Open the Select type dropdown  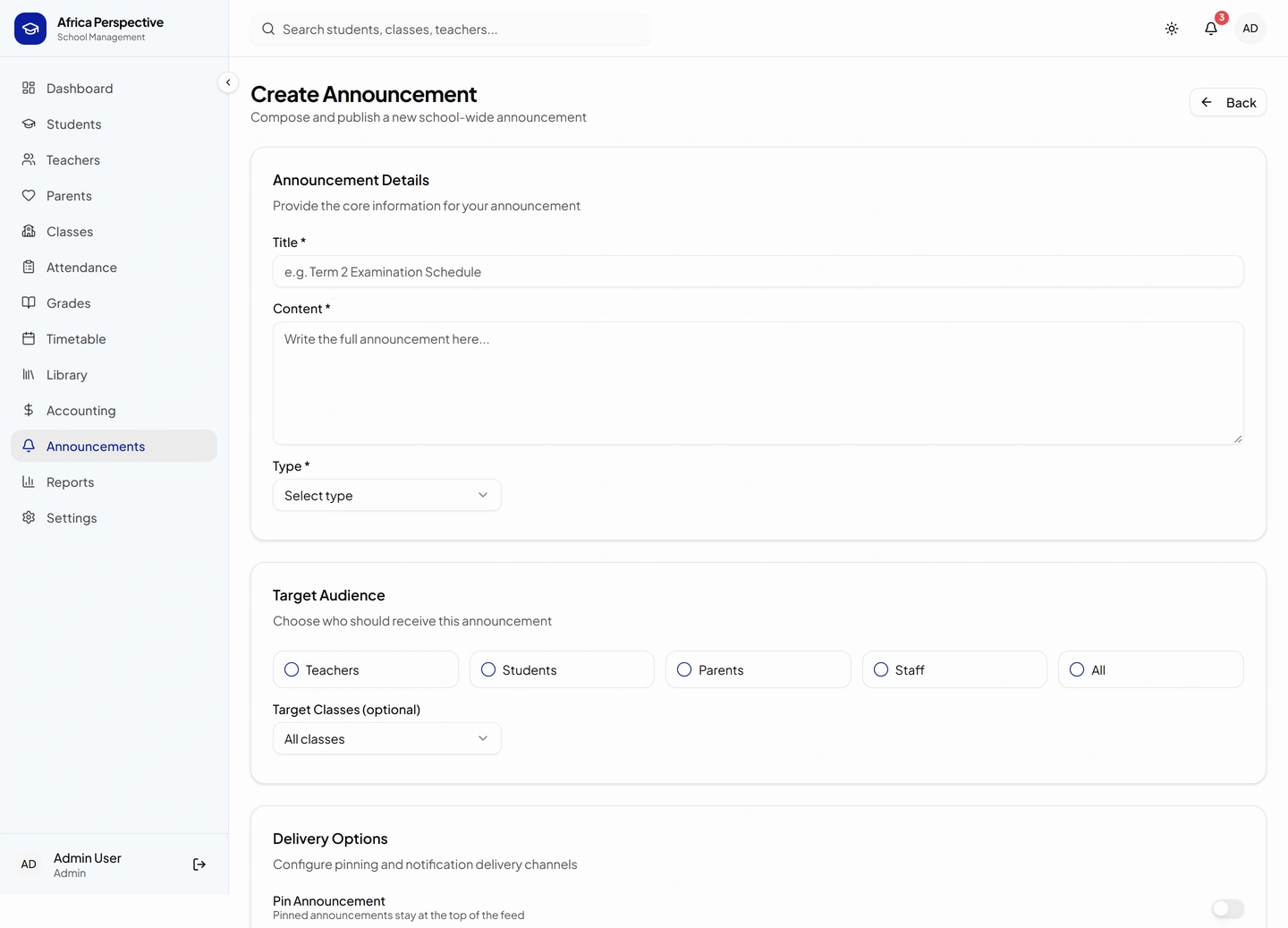pyautogui.click(x=387, y=495)
